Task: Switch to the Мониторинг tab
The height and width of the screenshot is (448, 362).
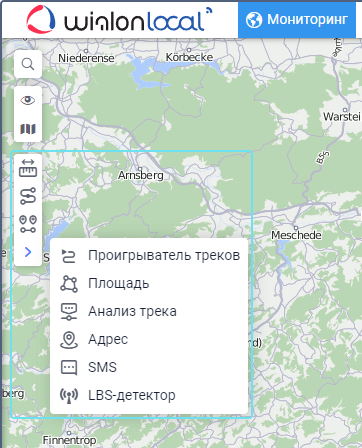Action: pyautogui.click(x=297, y=19)
